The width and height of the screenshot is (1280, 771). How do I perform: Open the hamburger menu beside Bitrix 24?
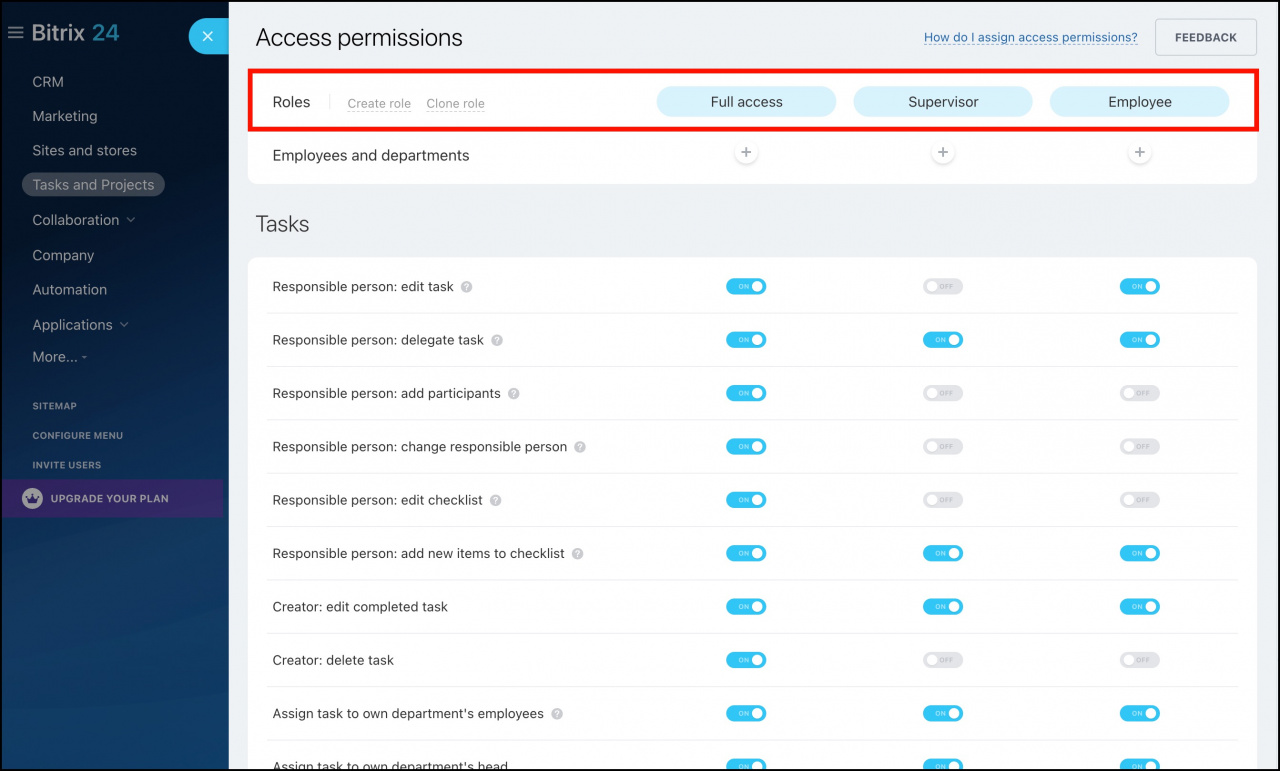15,33
